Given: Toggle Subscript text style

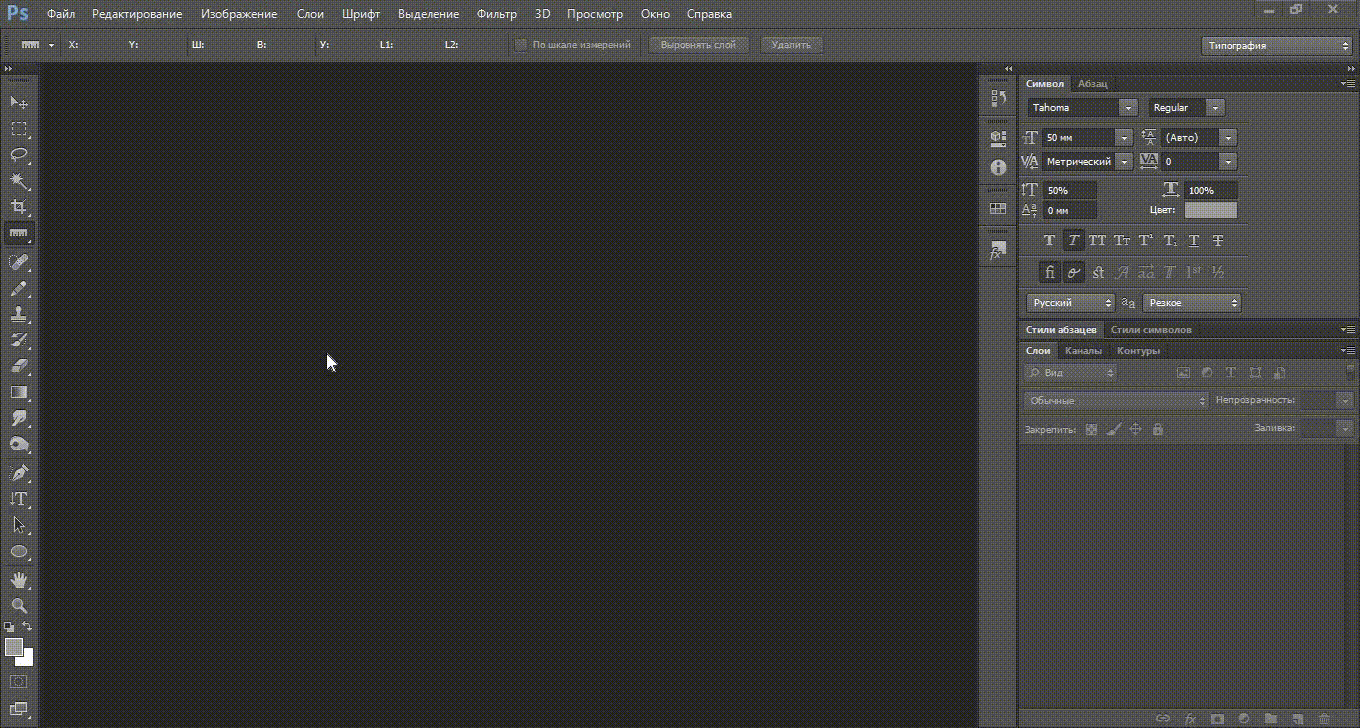Looking at the screenshot, I should (x=1170, y=241).
